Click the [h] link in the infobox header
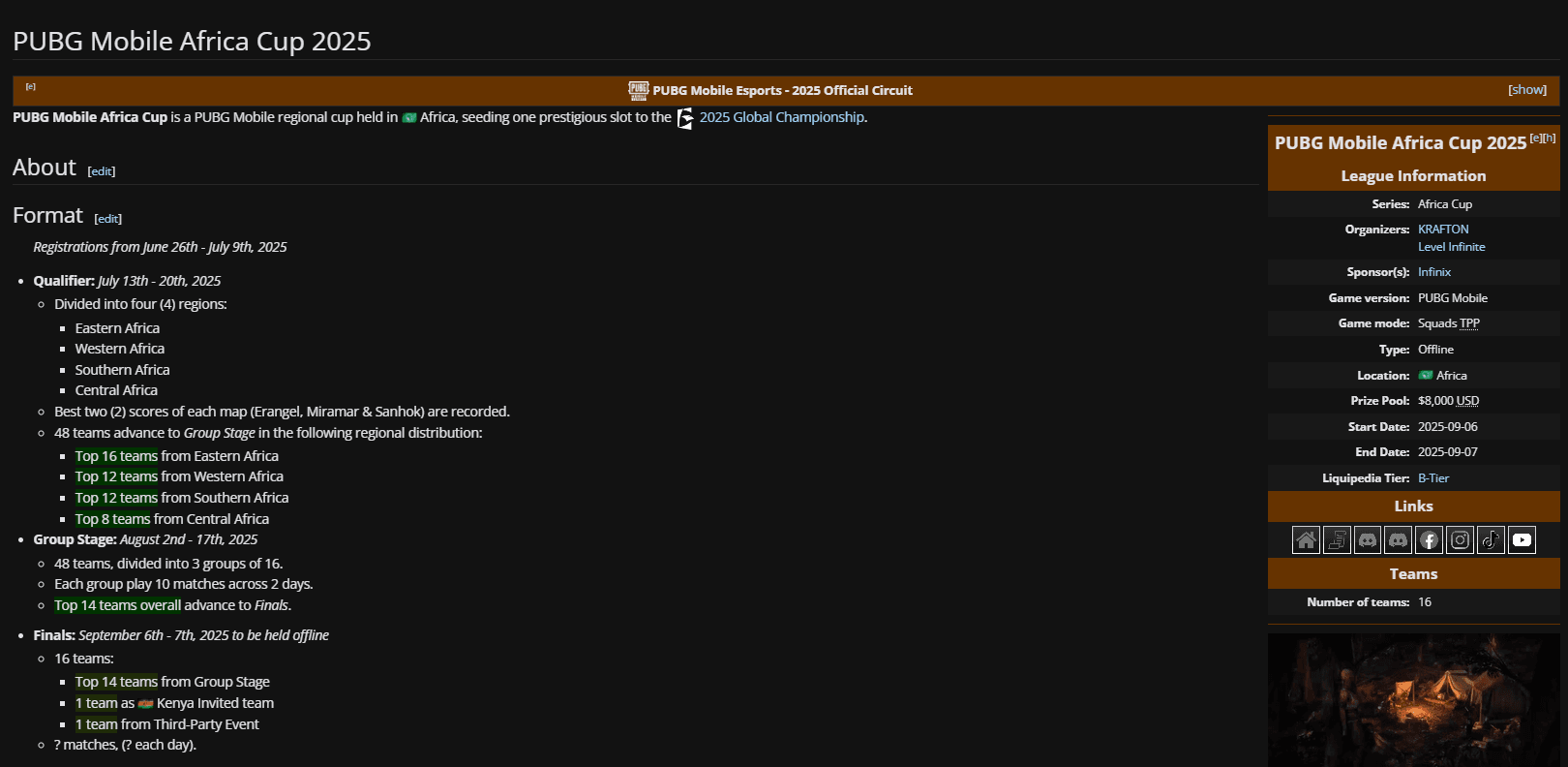 pos(1550,138)
